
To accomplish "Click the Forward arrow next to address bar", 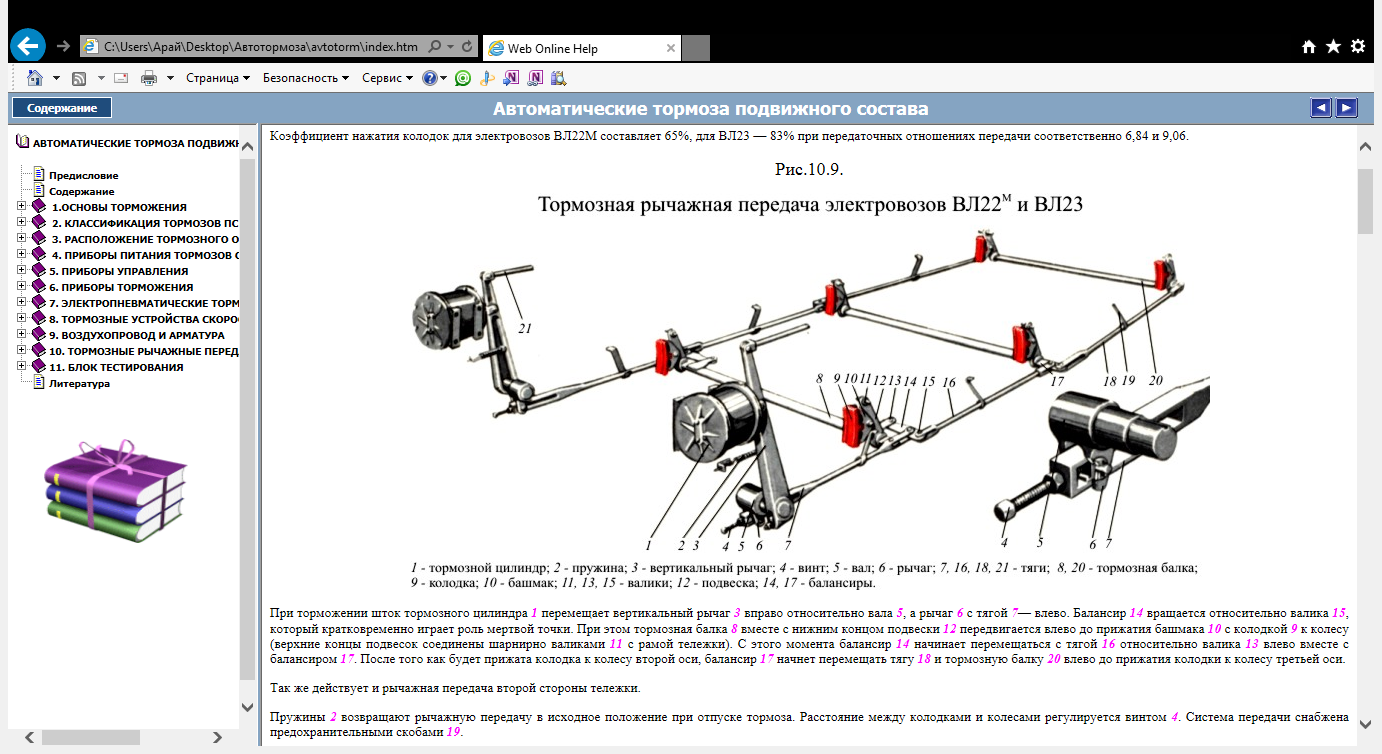I will coord(64,47).
